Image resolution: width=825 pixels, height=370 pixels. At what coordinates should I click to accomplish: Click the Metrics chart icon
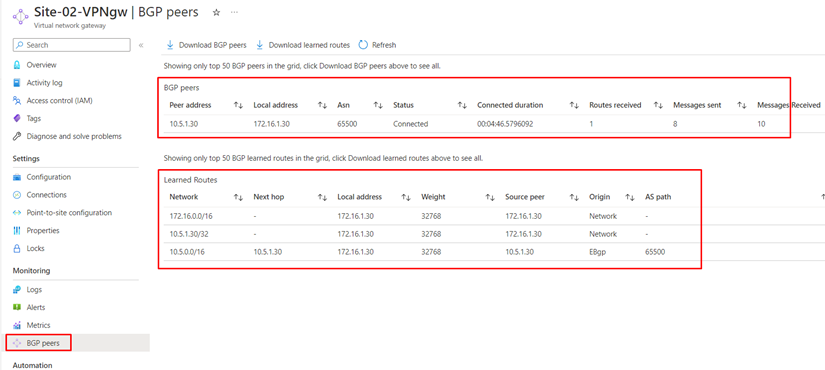(x=17, y=325)
